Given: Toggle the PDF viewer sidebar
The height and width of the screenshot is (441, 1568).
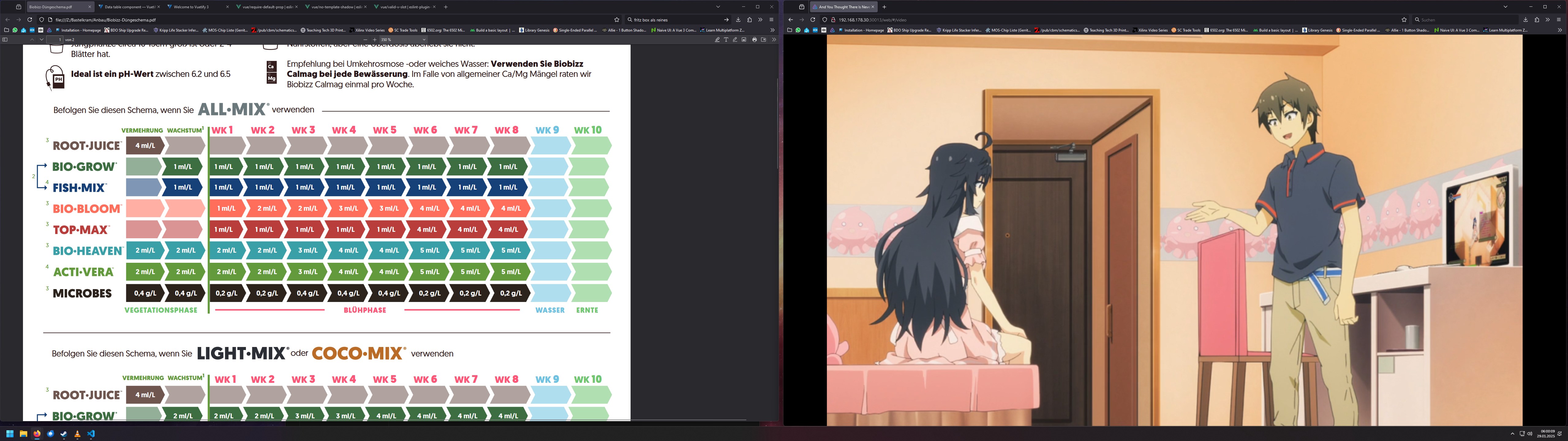Looking at the screenshot, I should [5, 40].
